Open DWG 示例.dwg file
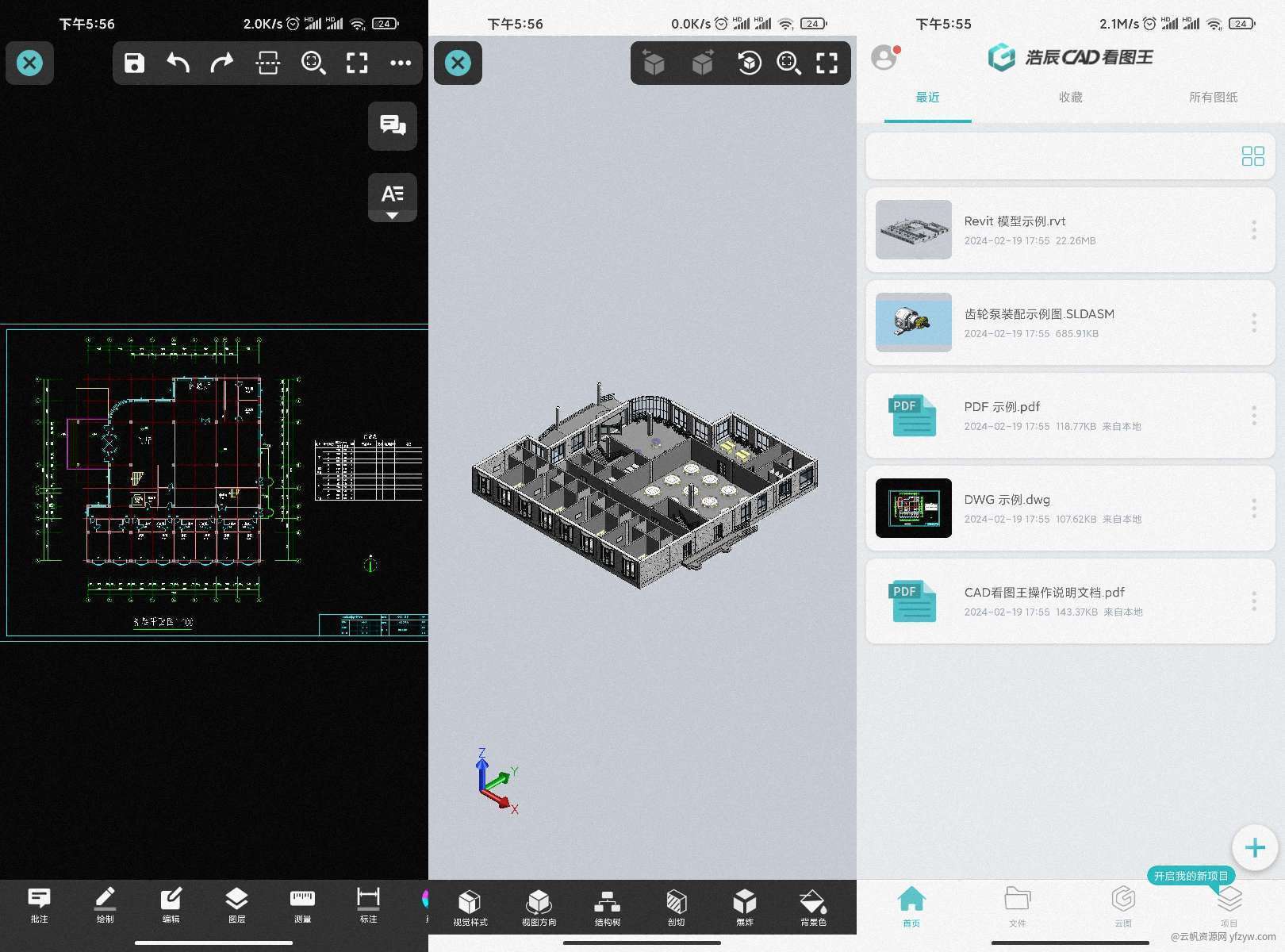 pyautogui.click(x=1070, y=509)
